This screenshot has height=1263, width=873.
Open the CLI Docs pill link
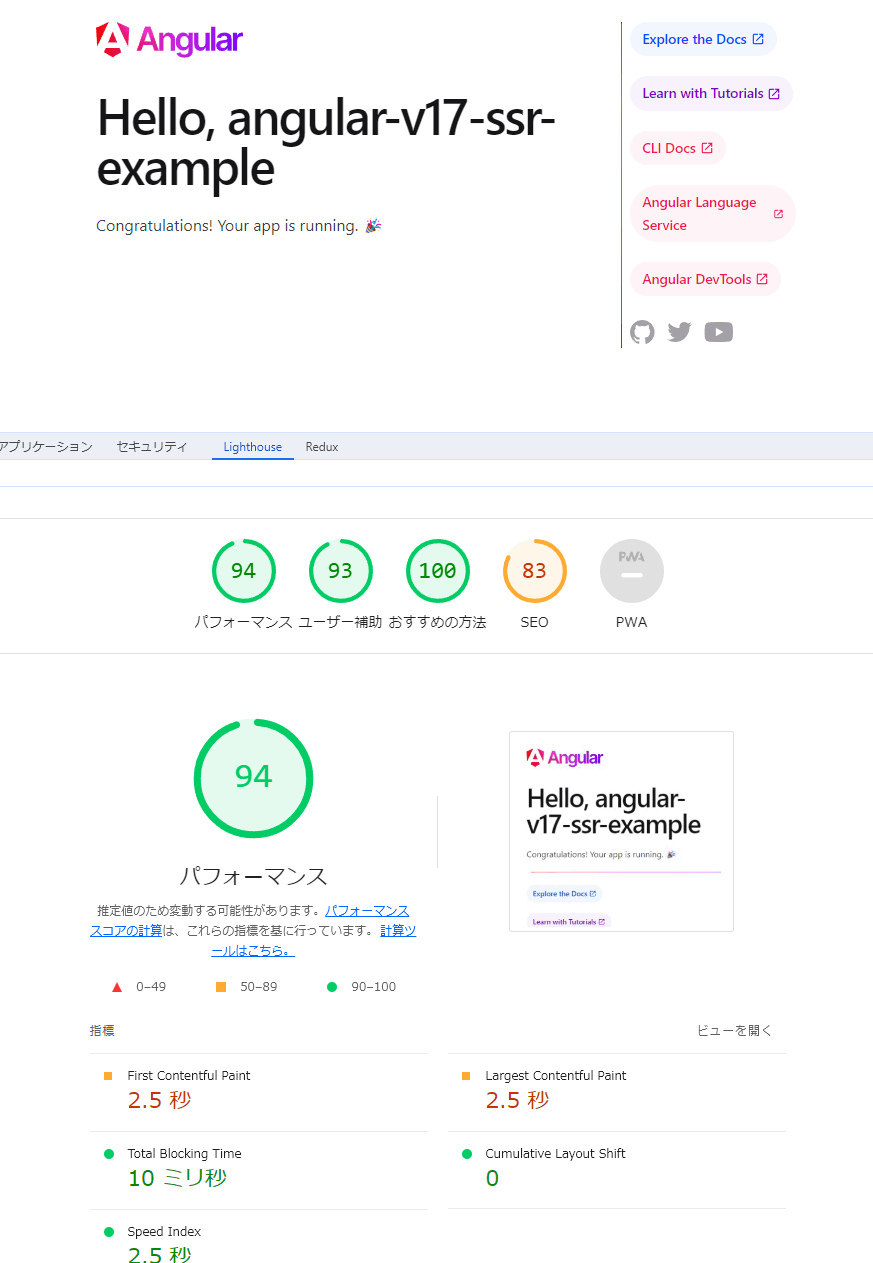(678, 148)
